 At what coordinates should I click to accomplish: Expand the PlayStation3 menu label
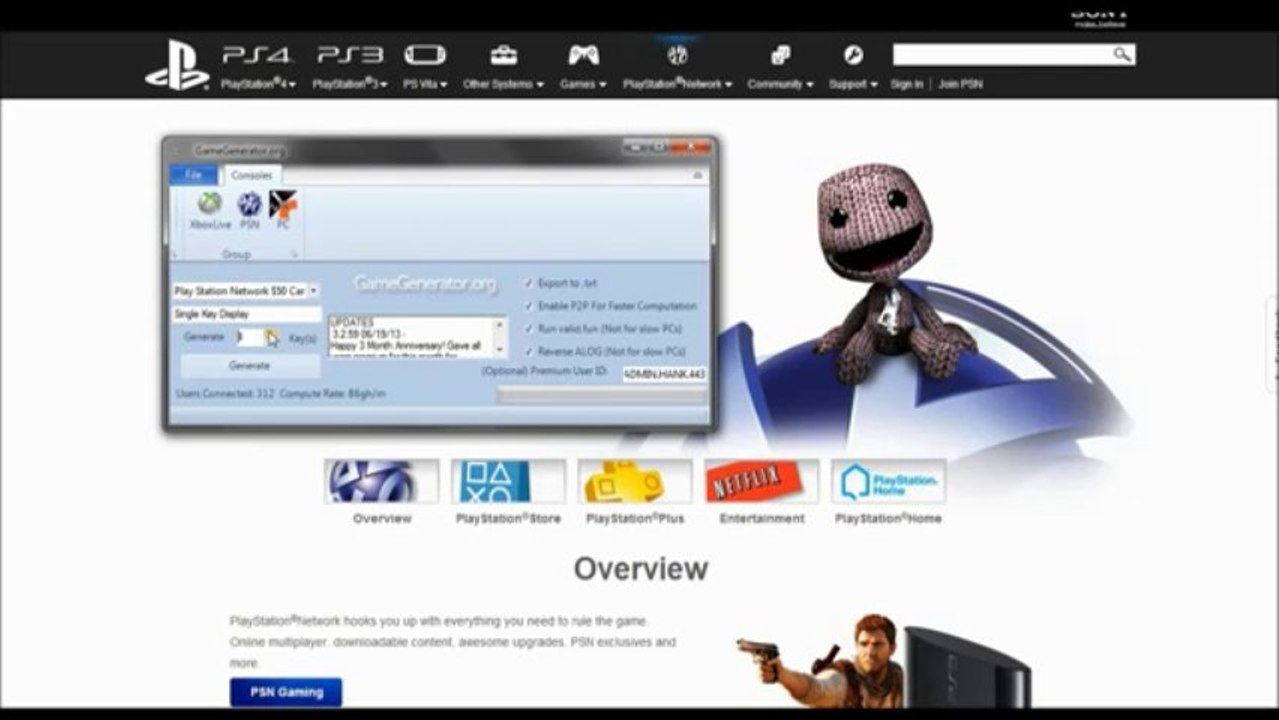coord(350,85)
